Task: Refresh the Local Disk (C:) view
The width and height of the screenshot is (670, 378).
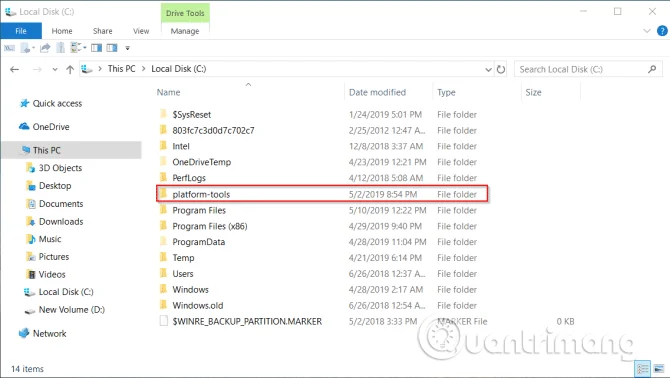Action: 501,69
